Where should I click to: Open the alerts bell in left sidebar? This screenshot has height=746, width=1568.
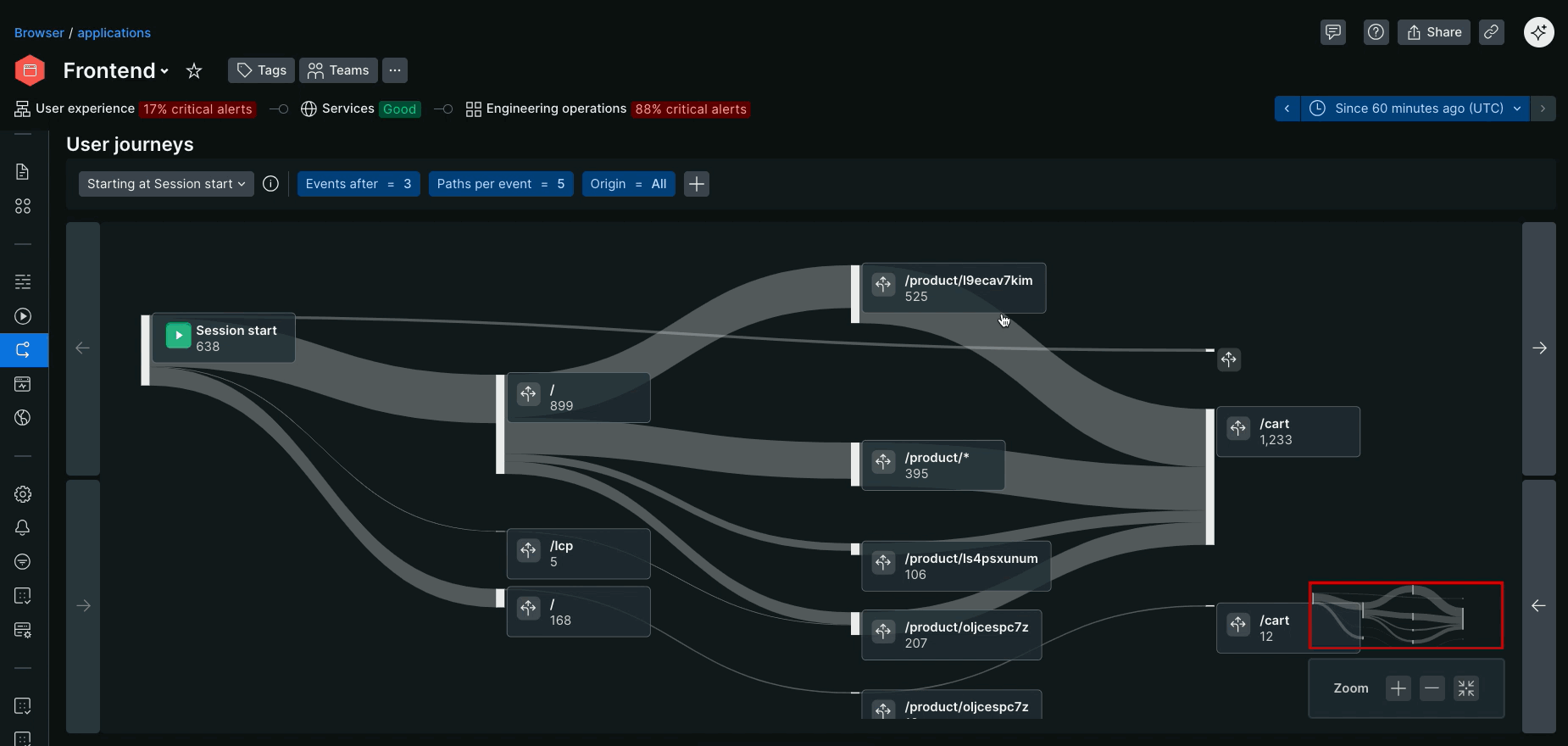click(x=23, y=528)
